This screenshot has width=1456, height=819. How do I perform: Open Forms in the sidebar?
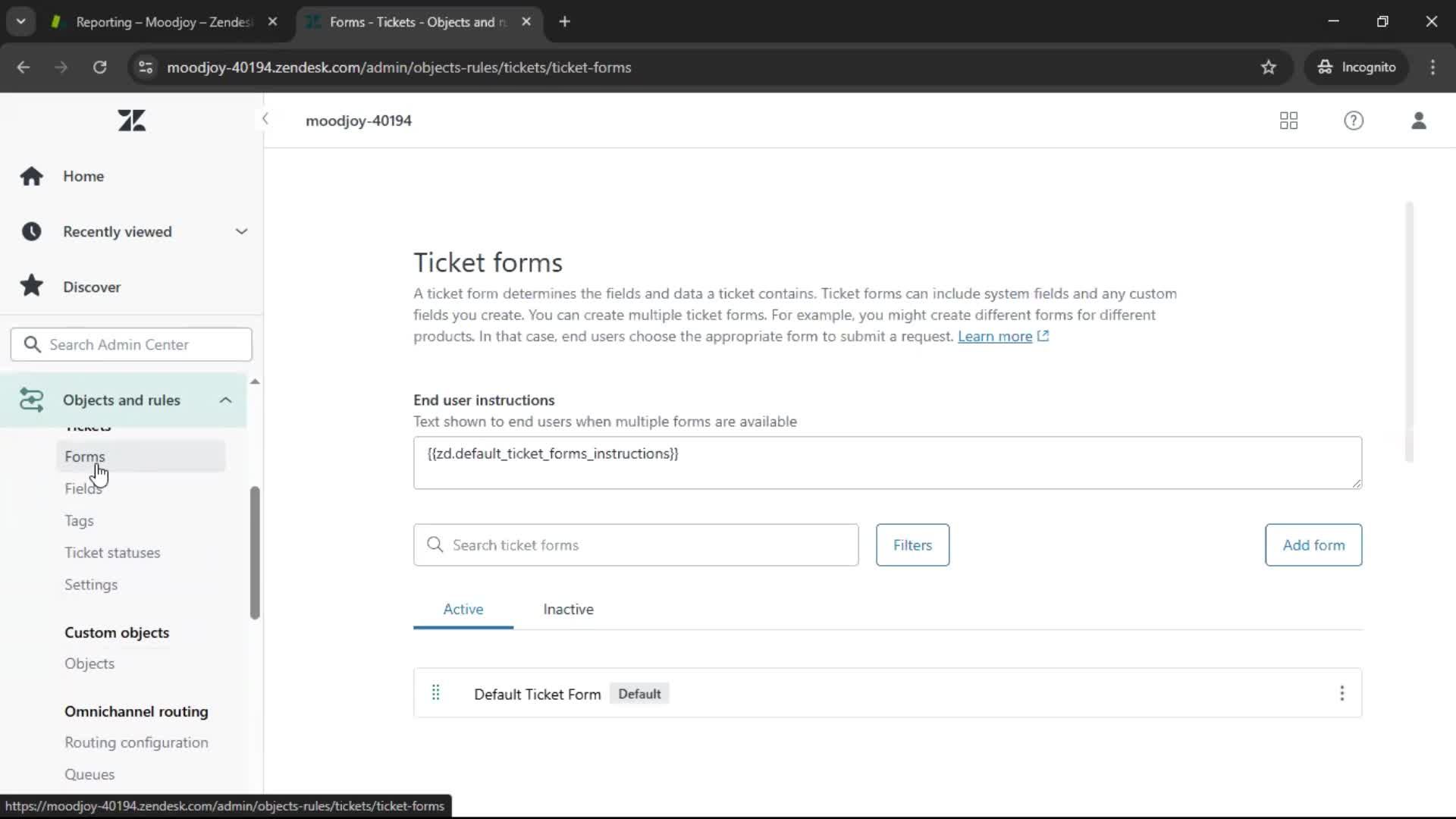[x=140, y=457]
